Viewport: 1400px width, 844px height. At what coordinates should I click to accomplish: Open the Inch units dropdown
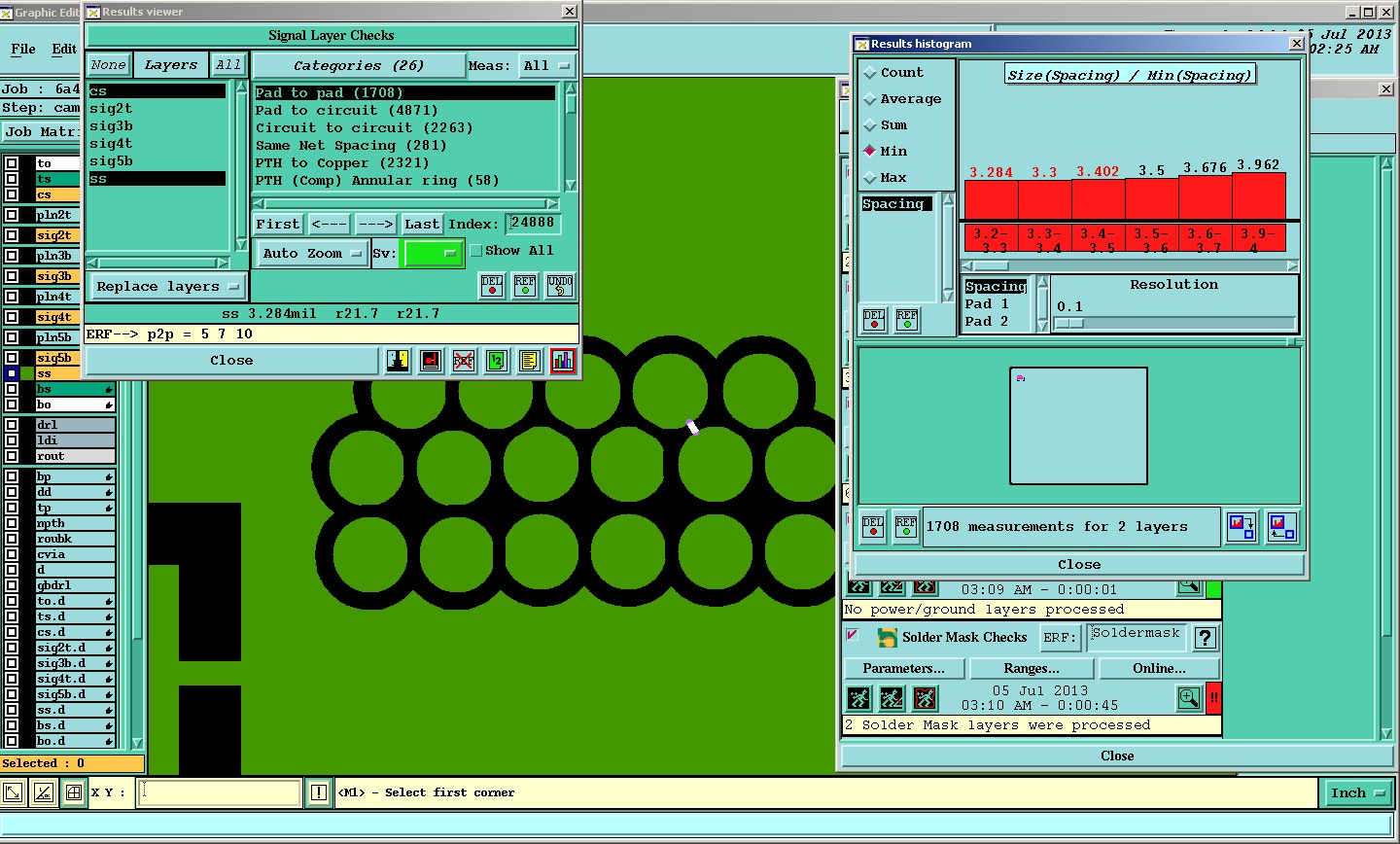(x=1357, y=793)
